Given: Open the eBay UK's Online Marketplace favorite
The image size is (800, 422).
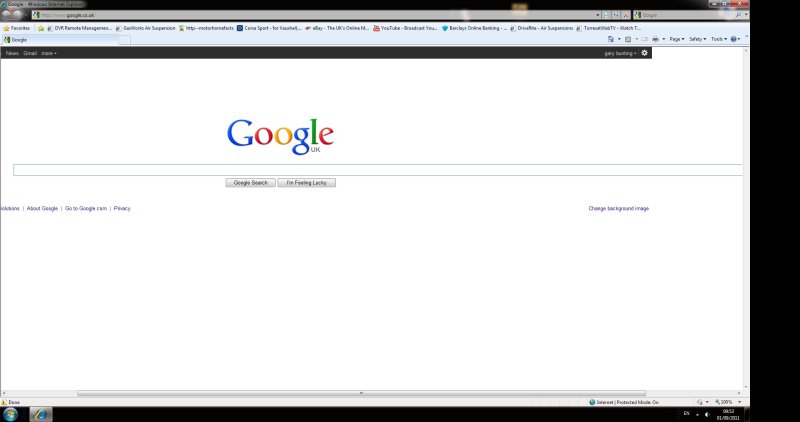Looking at the screenshot, I should pos(337,28).
